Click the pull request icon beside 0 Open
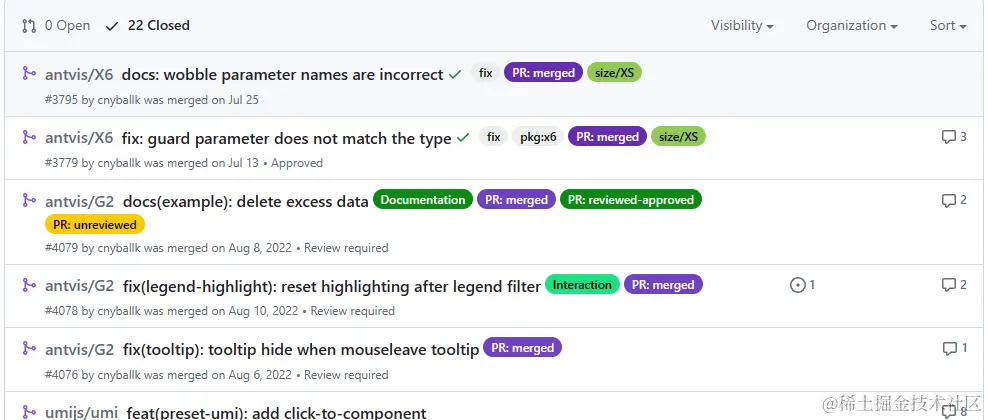Viewport: 988px width, 420px height. [x=29, y=26]
